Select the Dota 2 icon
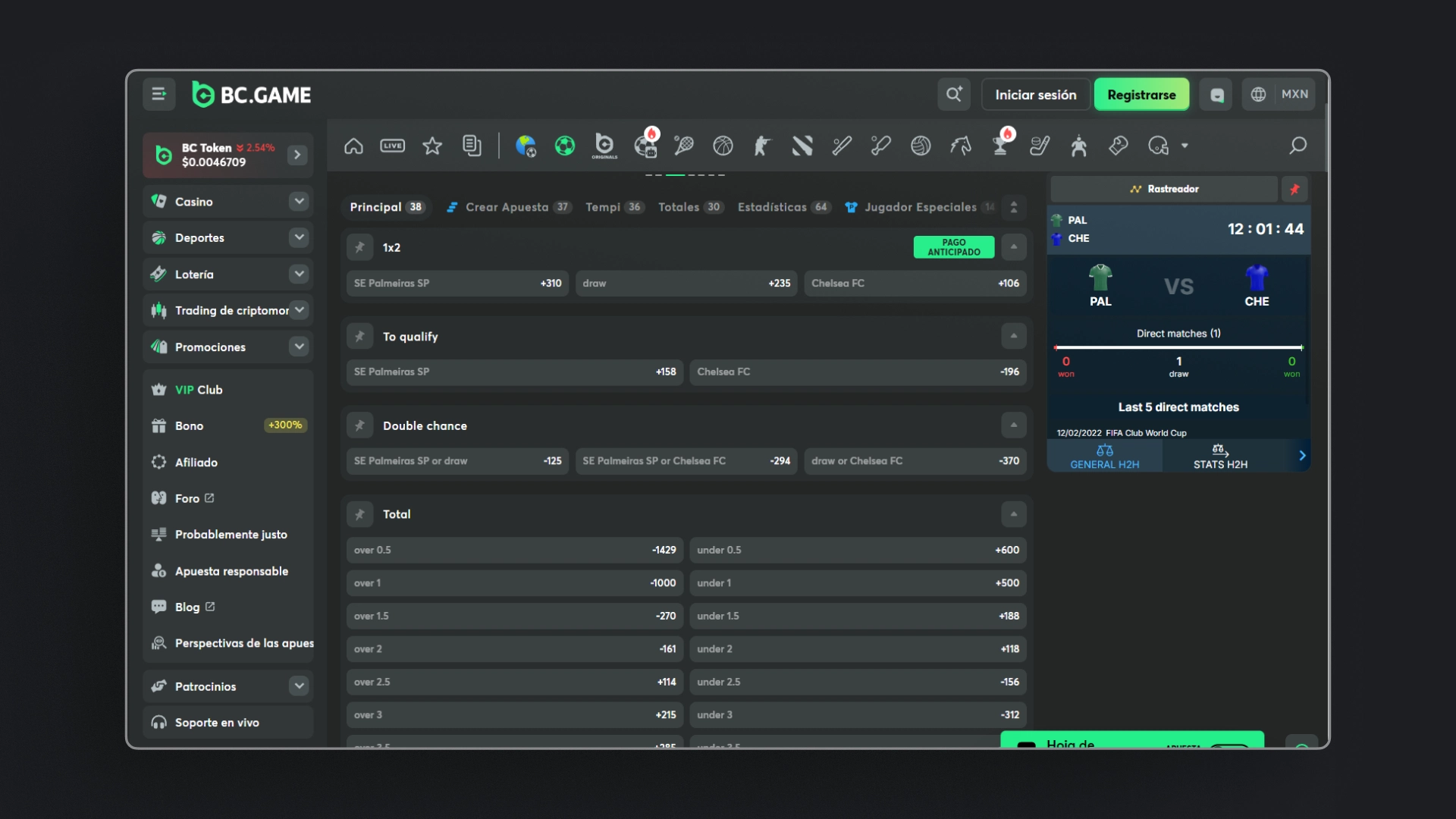This screenshot has width=1456, height=819. [802, 146]
